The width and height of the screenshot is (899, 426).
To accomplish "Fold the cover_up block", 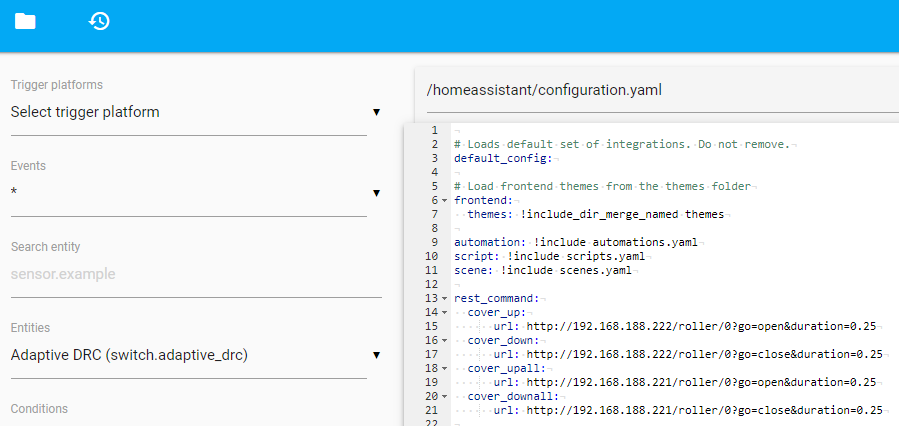I will (x=445, y=312).
